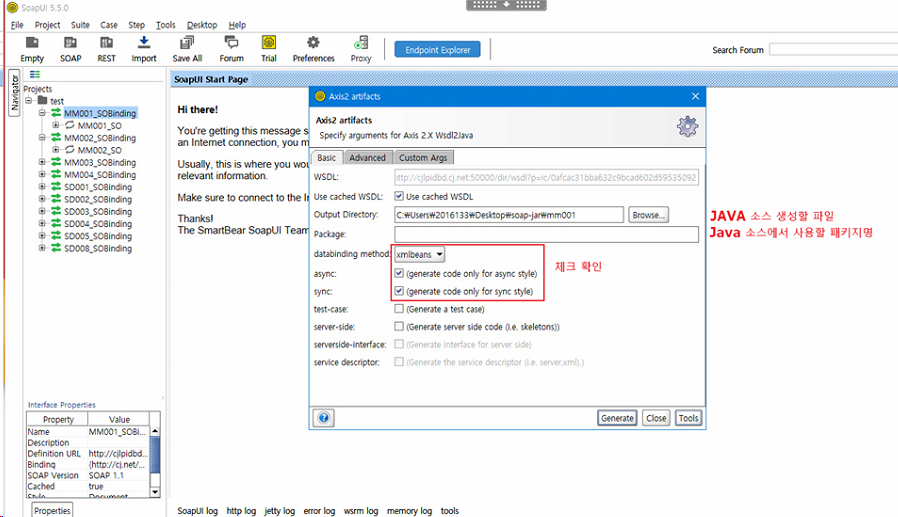Click the SD001_SOBinding interface icon
Screen dimensions: 898x517
click(x=56, y=187)
